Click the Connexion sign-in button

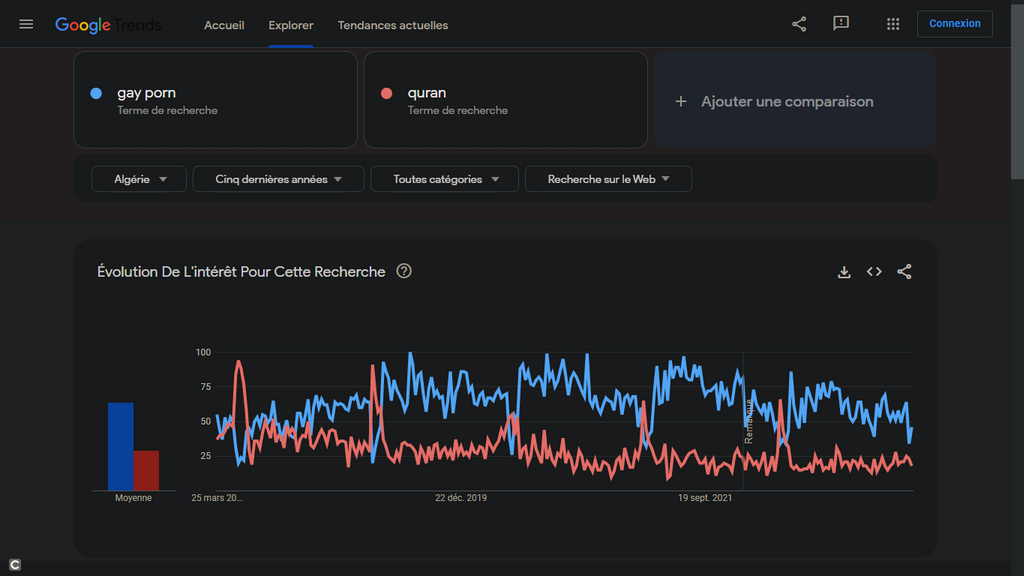point(954,24)
